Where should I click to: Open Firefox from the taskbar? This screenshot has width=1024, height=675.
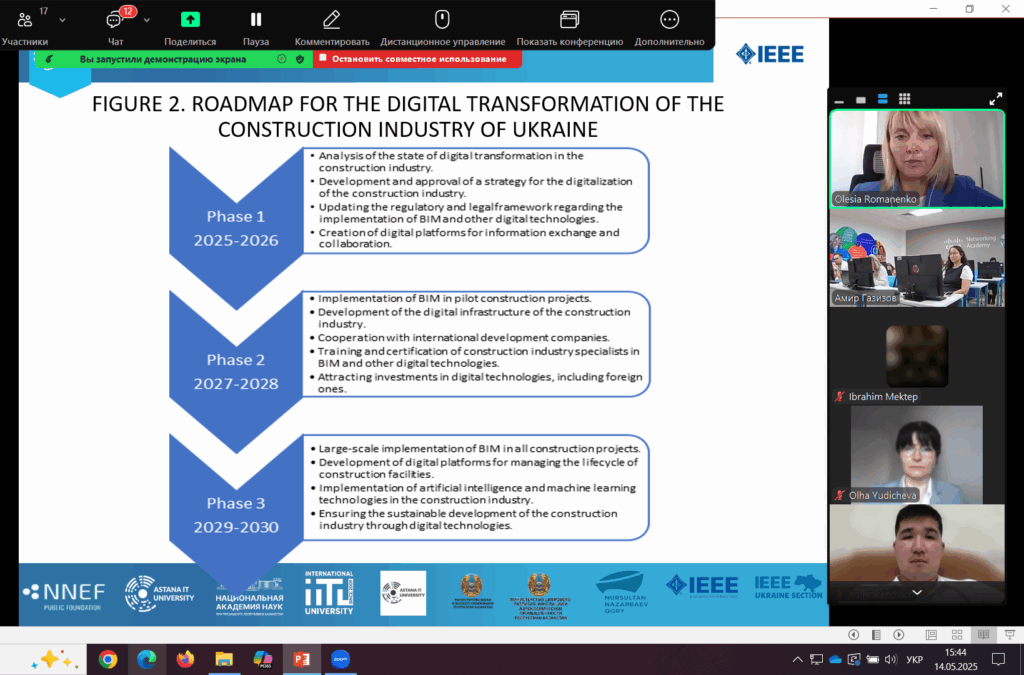[x=185, y=659]
